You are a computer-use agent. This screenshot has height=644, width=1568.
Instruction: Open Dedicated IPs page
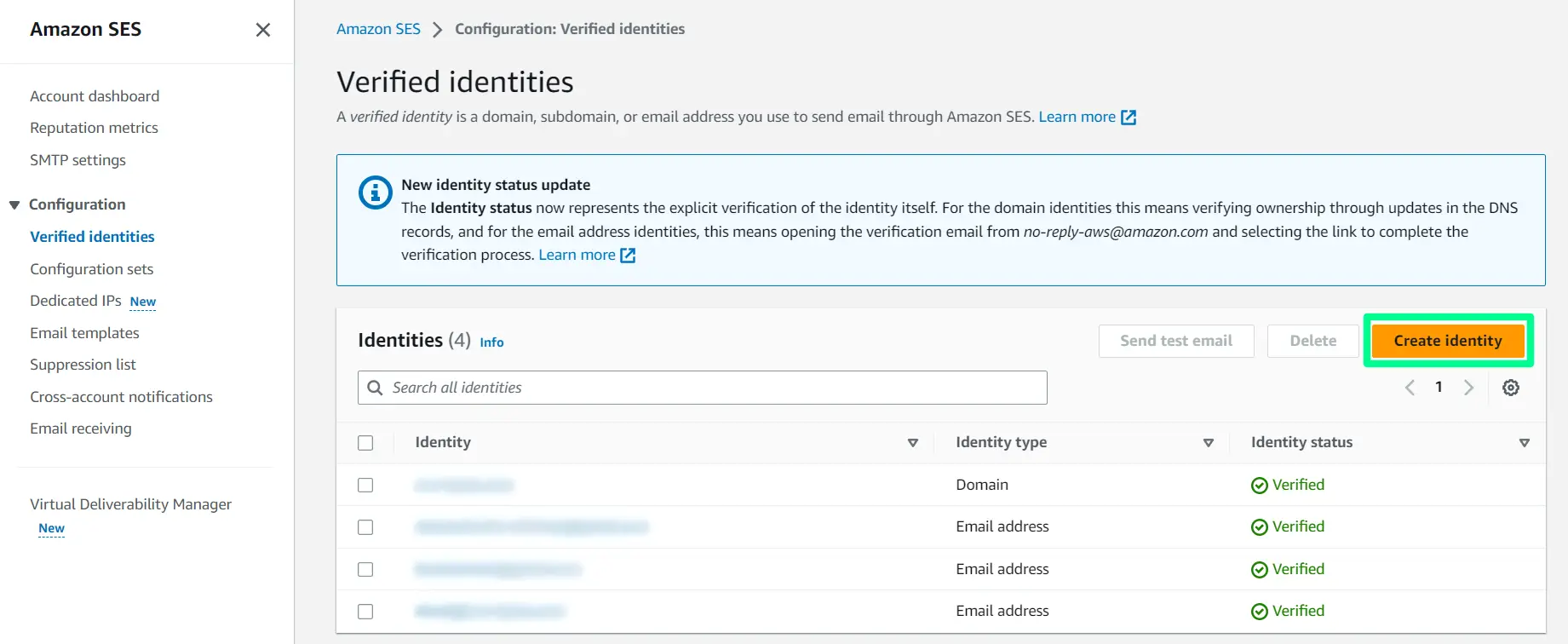coord(76,301)
